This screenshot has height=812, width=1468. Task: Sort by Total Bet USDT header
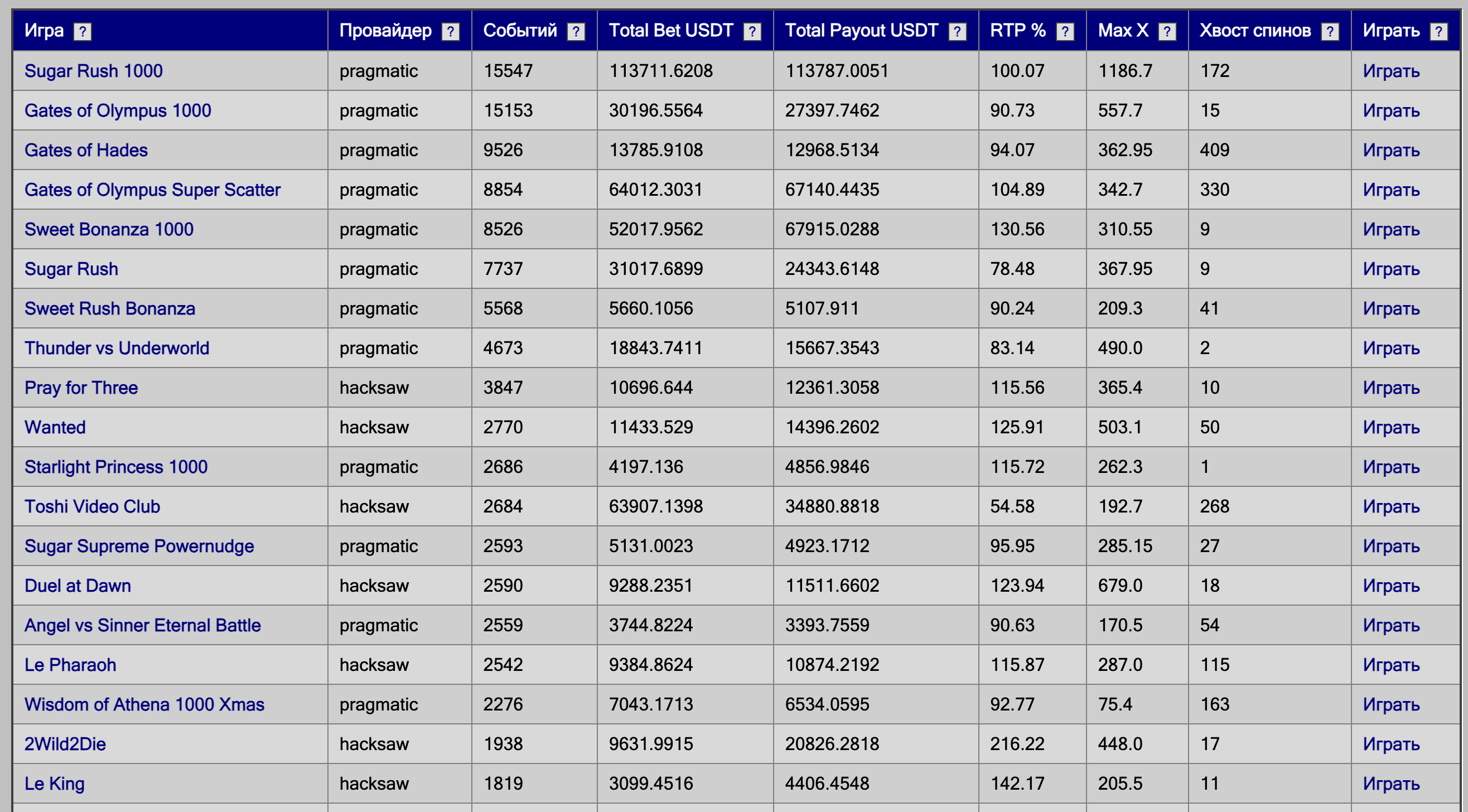(x=671, y=30)
